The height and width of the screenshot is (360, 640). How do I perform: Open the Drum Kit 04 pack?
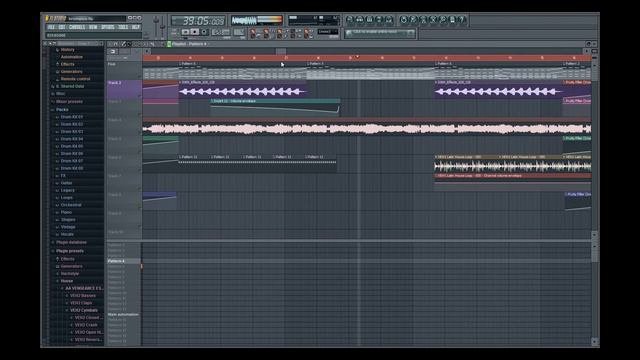pyautogui.click(x=71, y=139)
